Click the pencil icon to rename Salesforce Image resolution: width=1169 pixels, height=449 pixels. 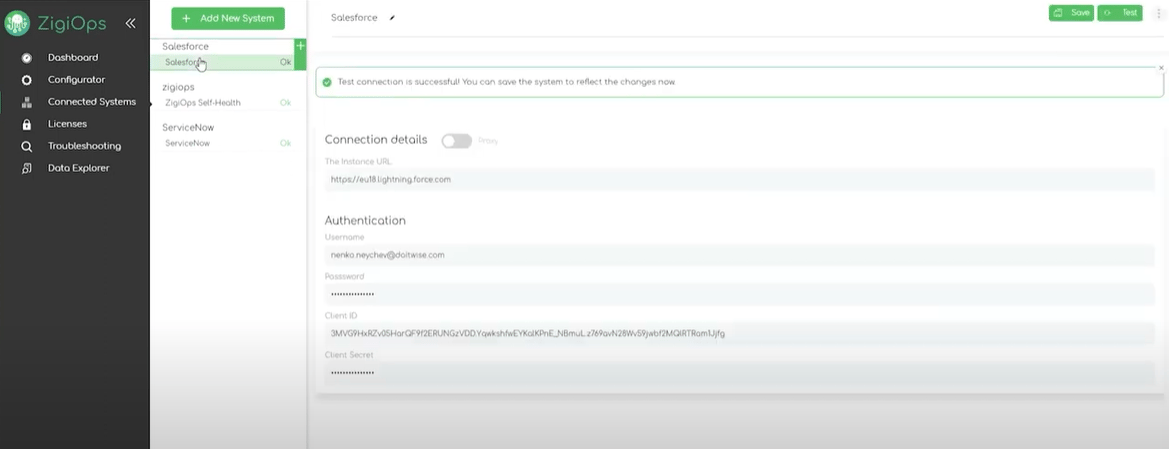pos(392,18)
